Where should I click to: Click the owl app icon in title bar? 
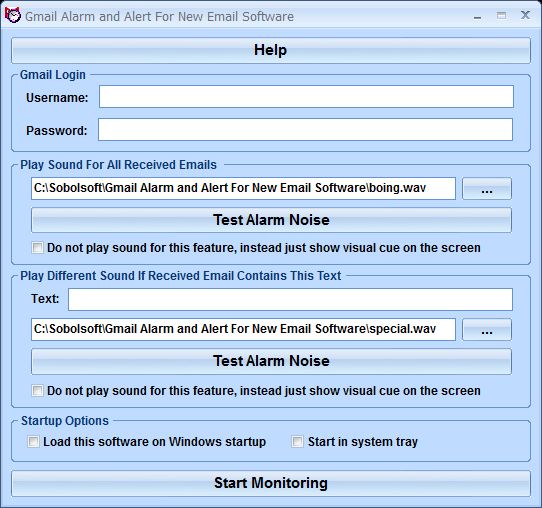[12, 16]
